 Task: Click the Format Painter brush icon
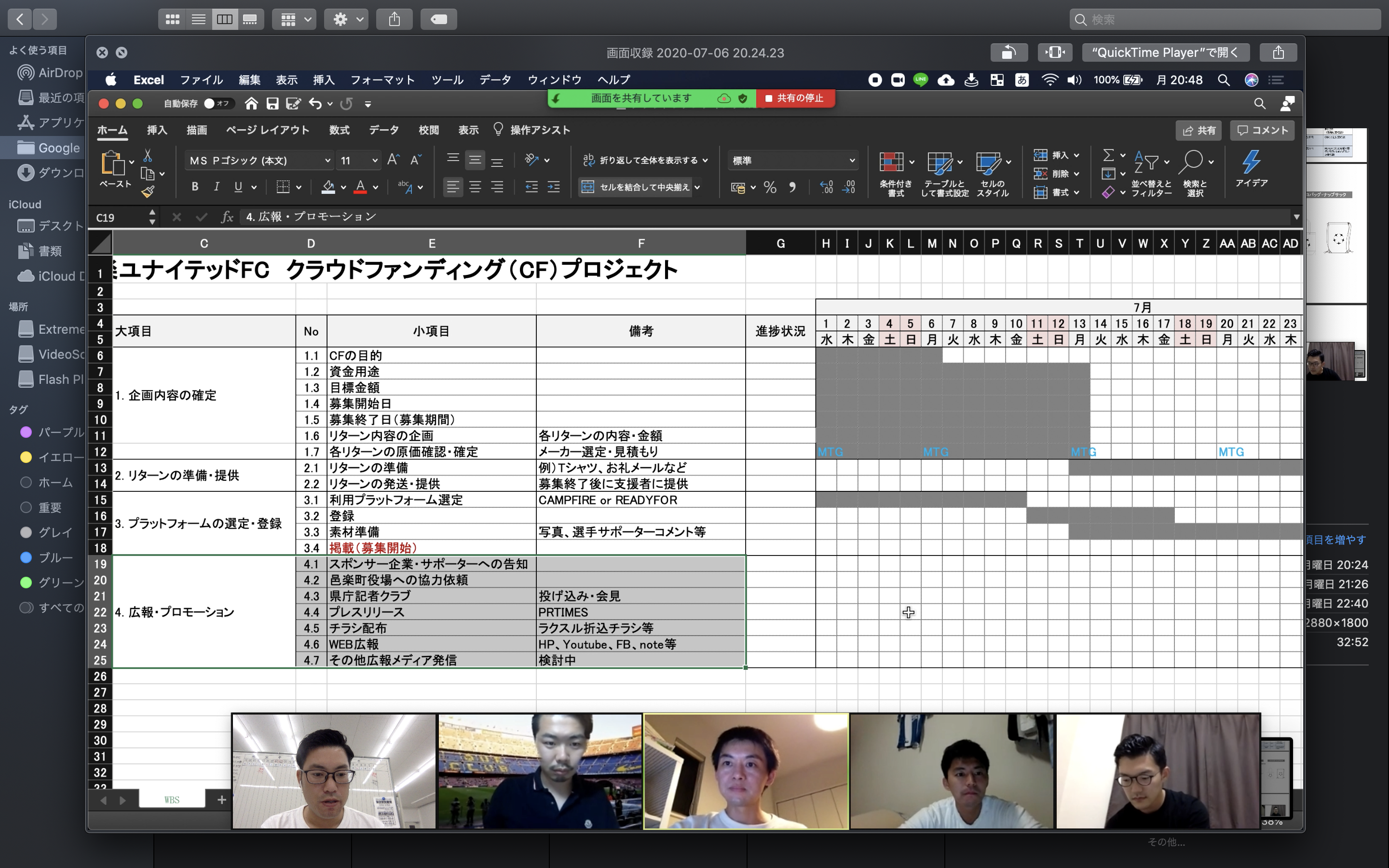coord(148,192)
